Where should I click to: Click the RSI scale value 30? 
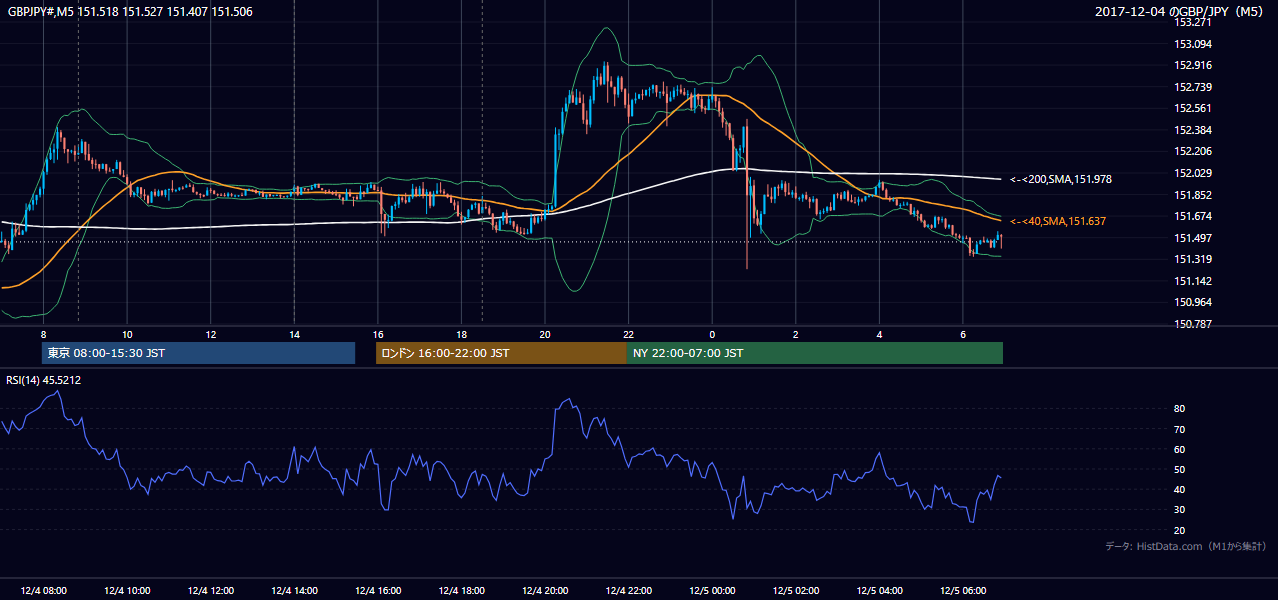(1180, 510)
